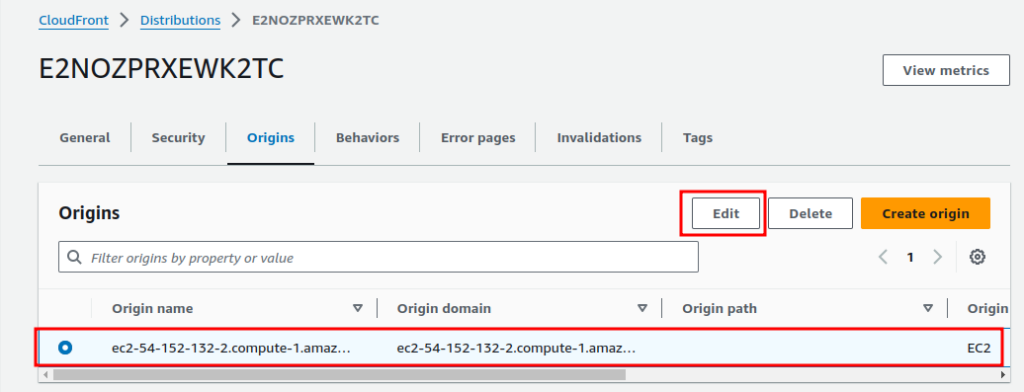This screenshot has height=392, width=1024.
Task: Focus the Filter origins search field
Action: click(378, 257)
